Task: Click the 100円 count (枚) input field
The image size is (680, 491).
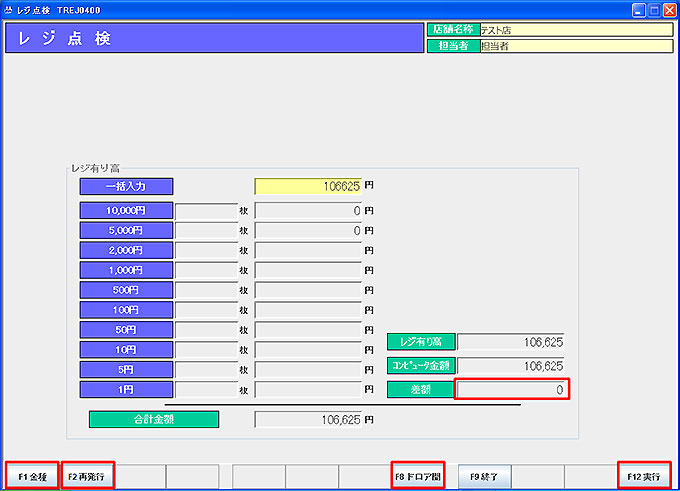Action: coord(206,310)
